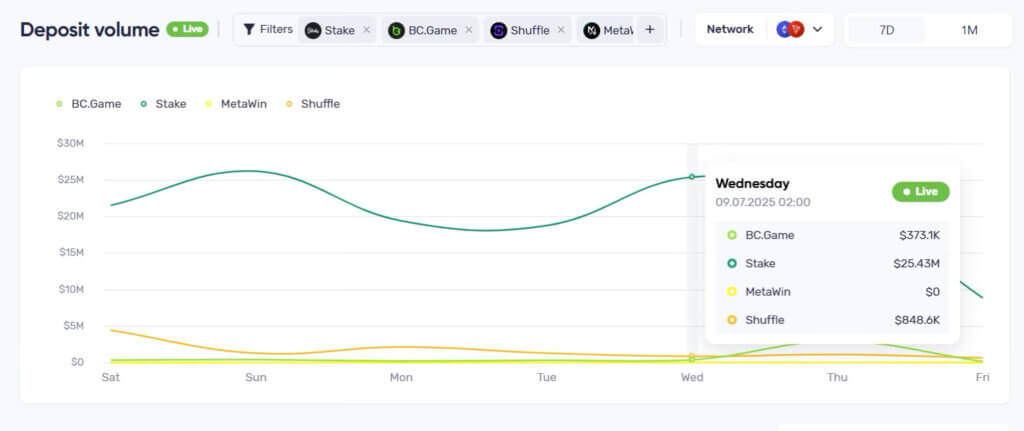Click the Live badge next to Deposit volume
1024x431 pixels.
click(187, 29)
